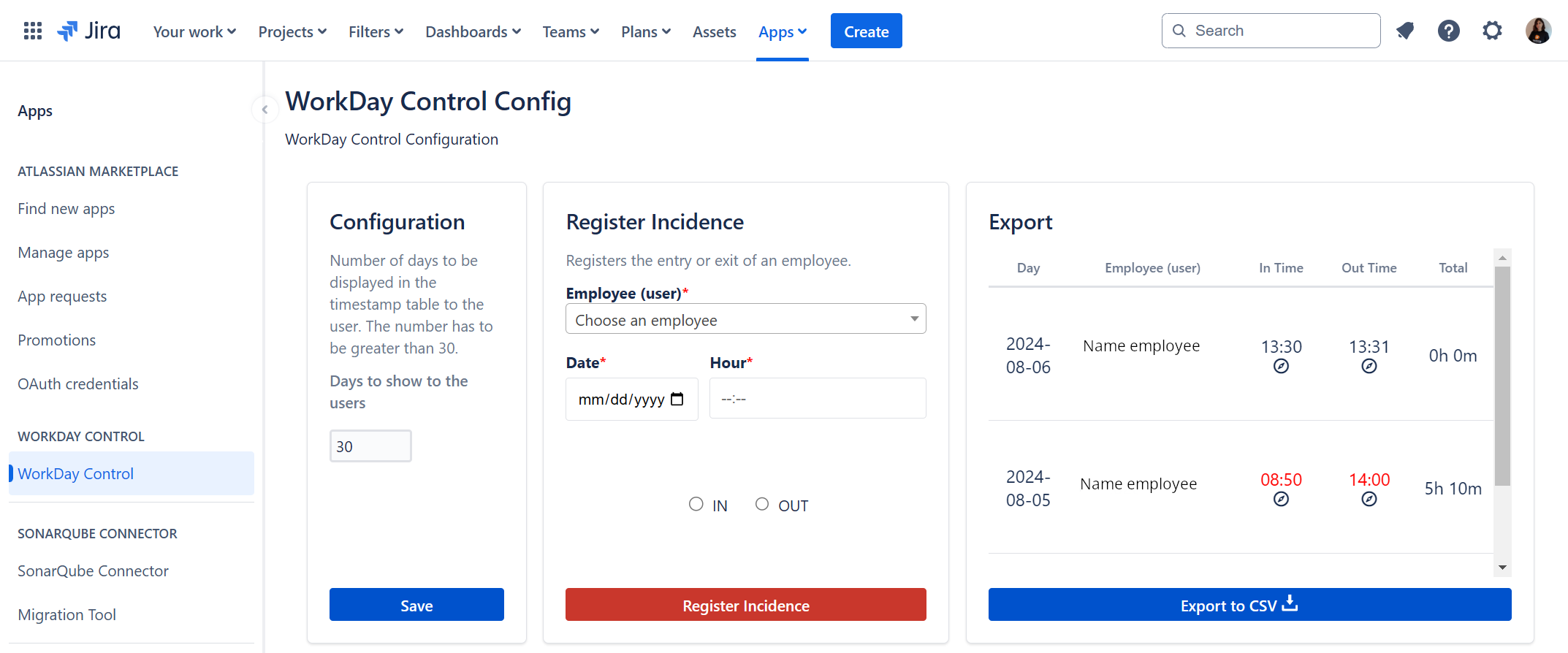Image resolution: width=1568 pixels, height=653 pixels.
Task: Open the app switcher grid icon
Action: (33, 31)
